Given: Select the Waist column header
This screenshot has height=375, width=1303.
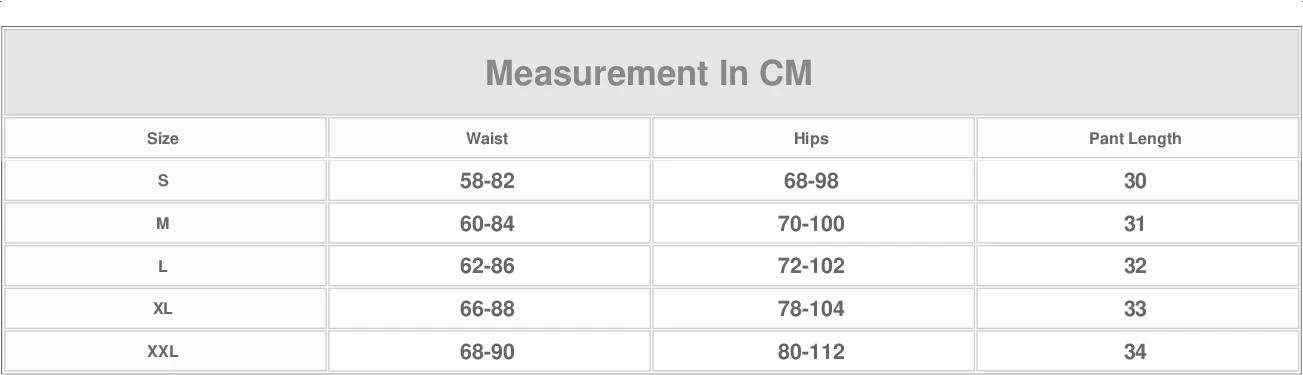Looking at the screenshot, I should click(x=487, y=139).
